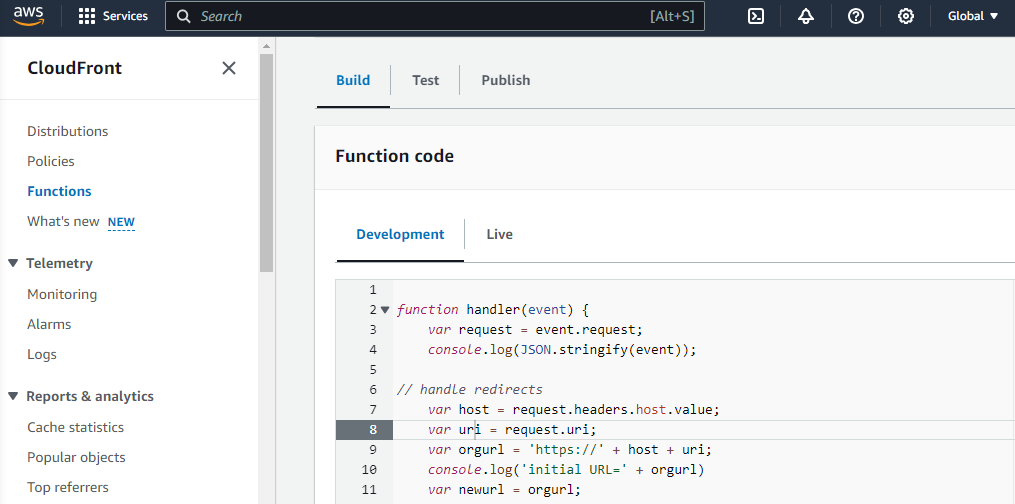This screenshot has width=1015, height=504.
Task: Focus the AWS search field
Action: click(x=435, y=16)
